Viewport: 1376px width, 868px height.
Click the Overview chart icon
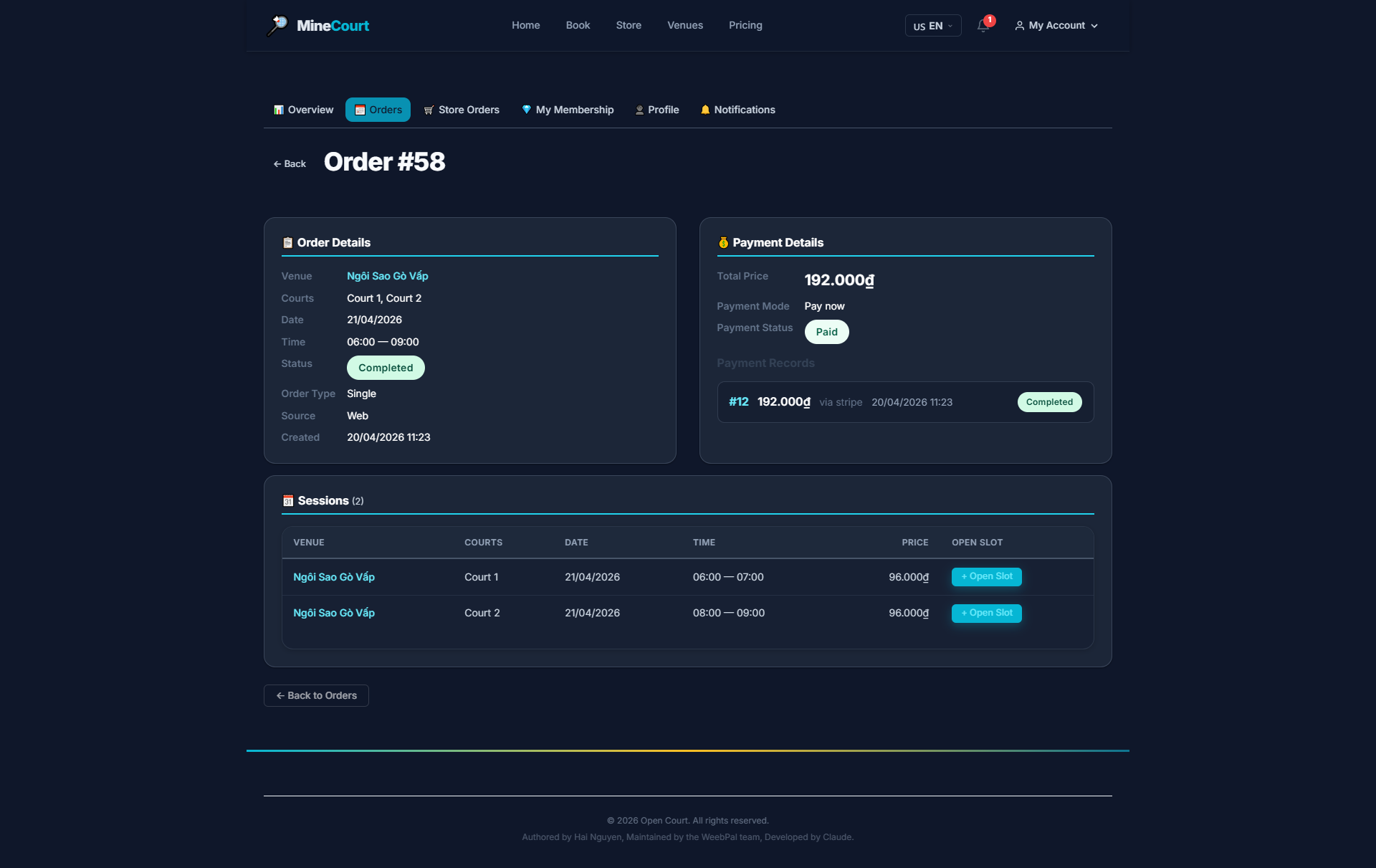279,110
